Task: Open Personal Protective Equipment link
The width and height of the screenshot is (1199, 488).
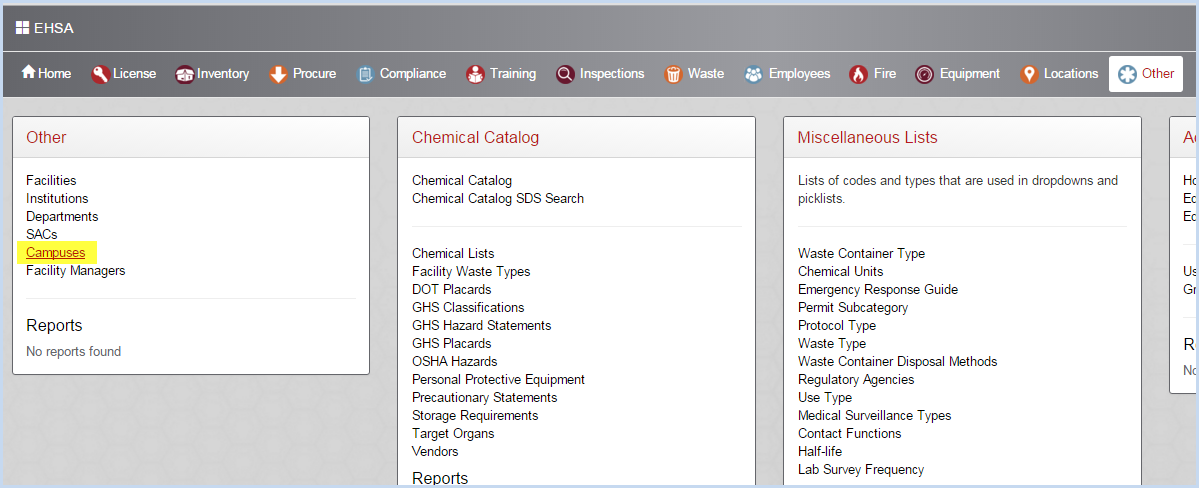Action: tap(499, 379)
